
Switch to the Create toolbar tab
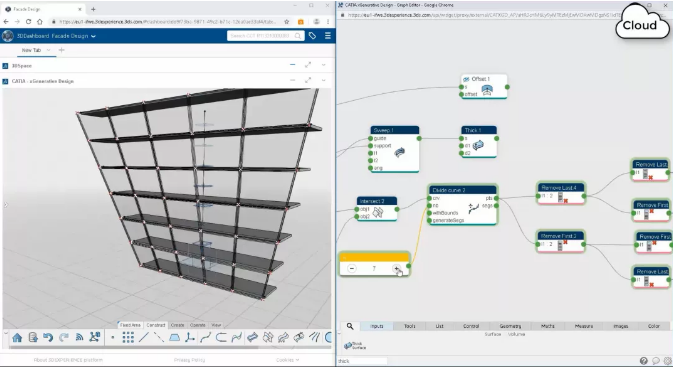[x=177, y=325]
